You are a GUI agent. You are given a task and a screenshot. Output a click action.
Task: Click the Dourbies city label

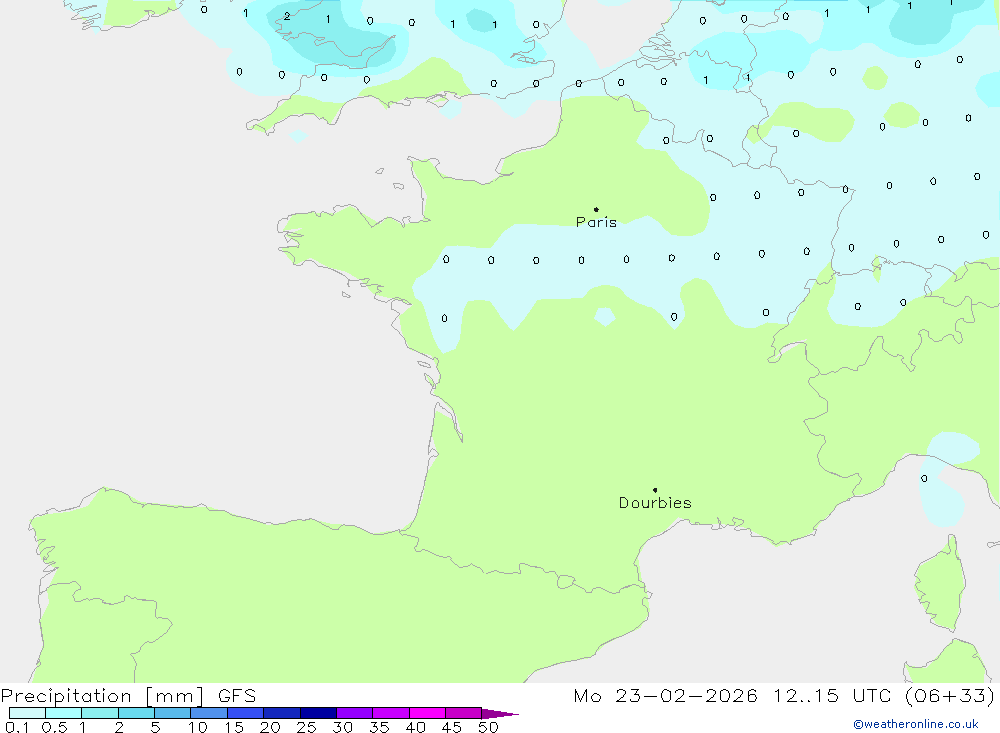click(655, 503)
